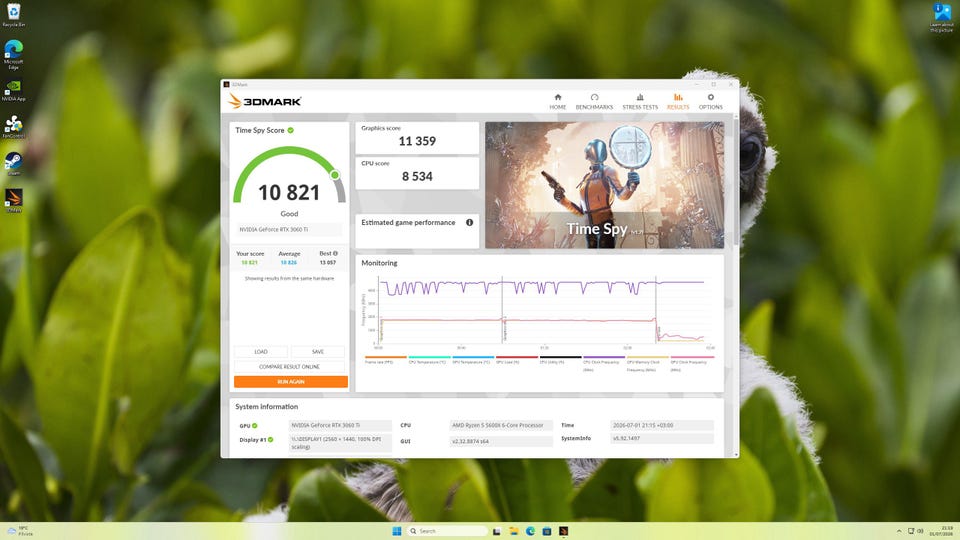Click the 3DMark logo in the header
The width and height of the screenshot is (960, 540).
(264, 101)
